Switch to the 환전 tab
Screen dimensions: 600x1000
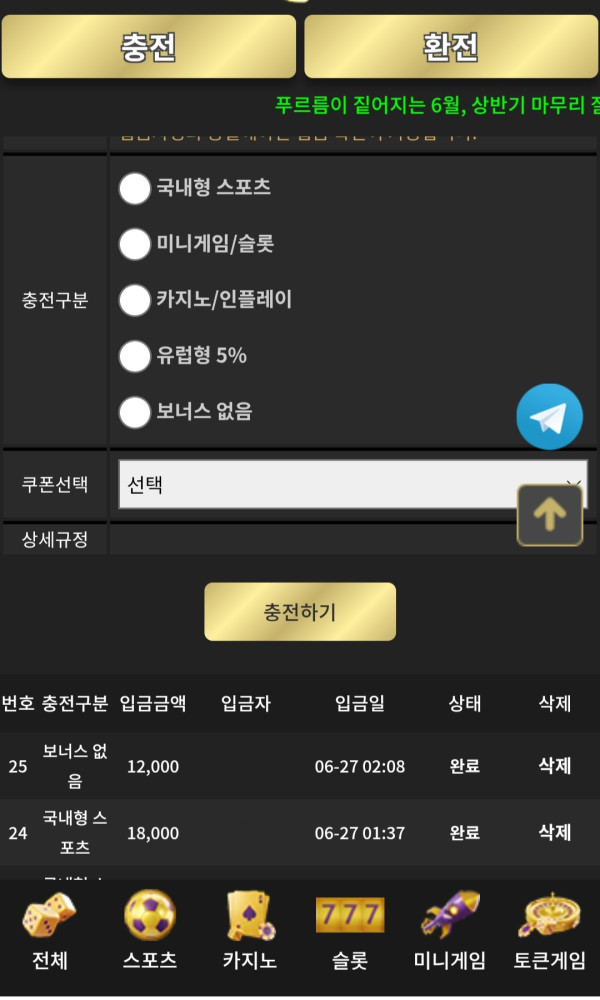click(451, 47)
